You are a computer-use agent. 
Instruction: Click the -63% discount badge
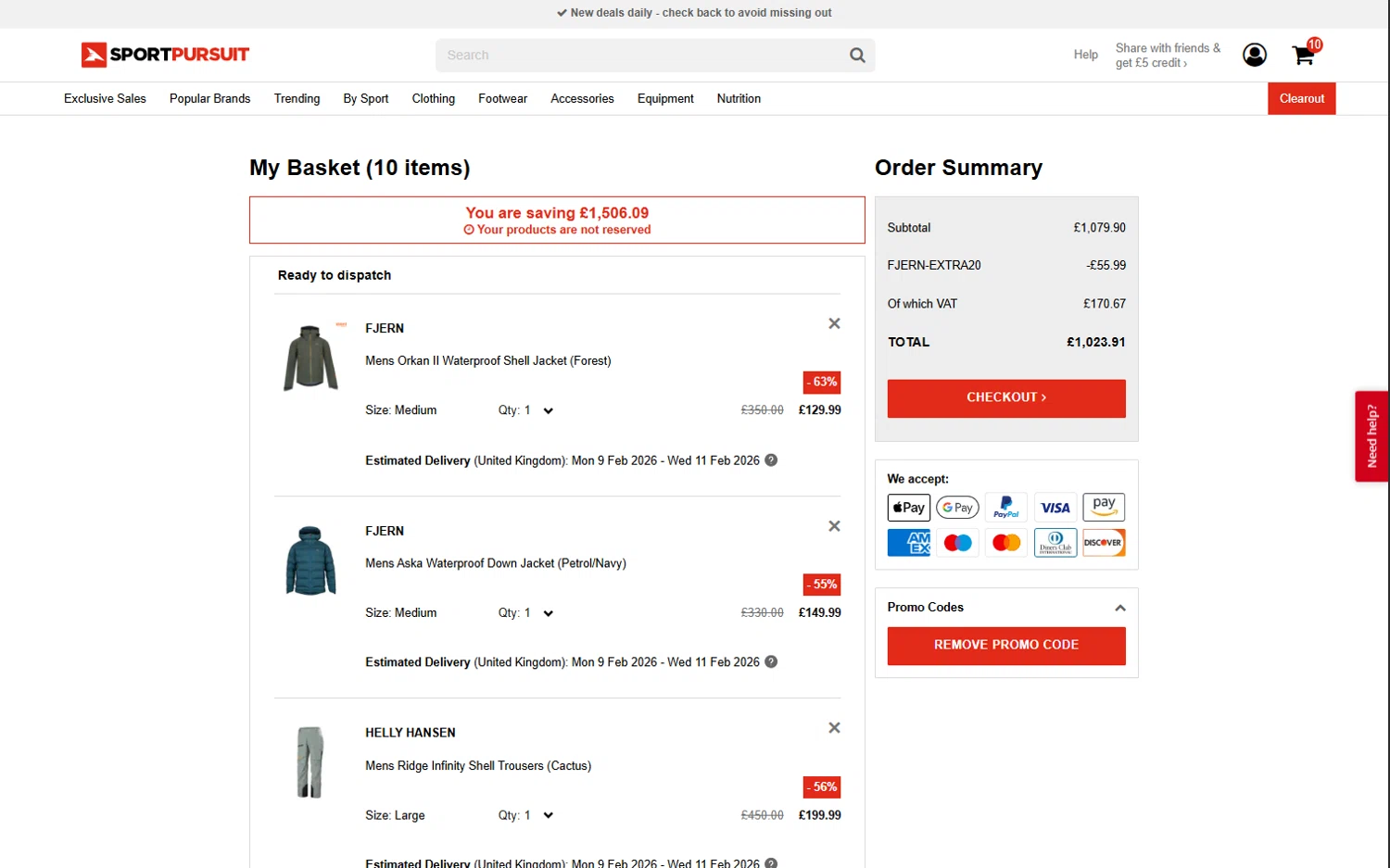822,382
